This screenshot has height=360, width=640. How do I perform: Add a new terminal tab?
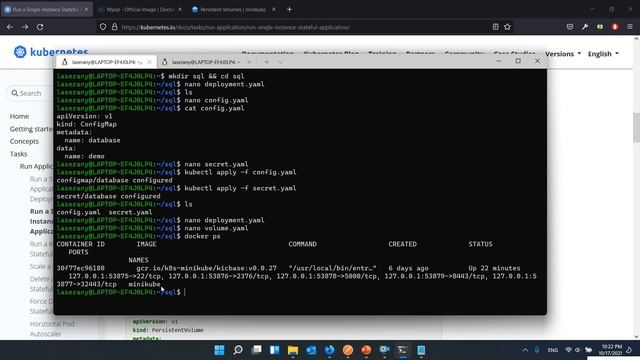[x=267, y=62]
